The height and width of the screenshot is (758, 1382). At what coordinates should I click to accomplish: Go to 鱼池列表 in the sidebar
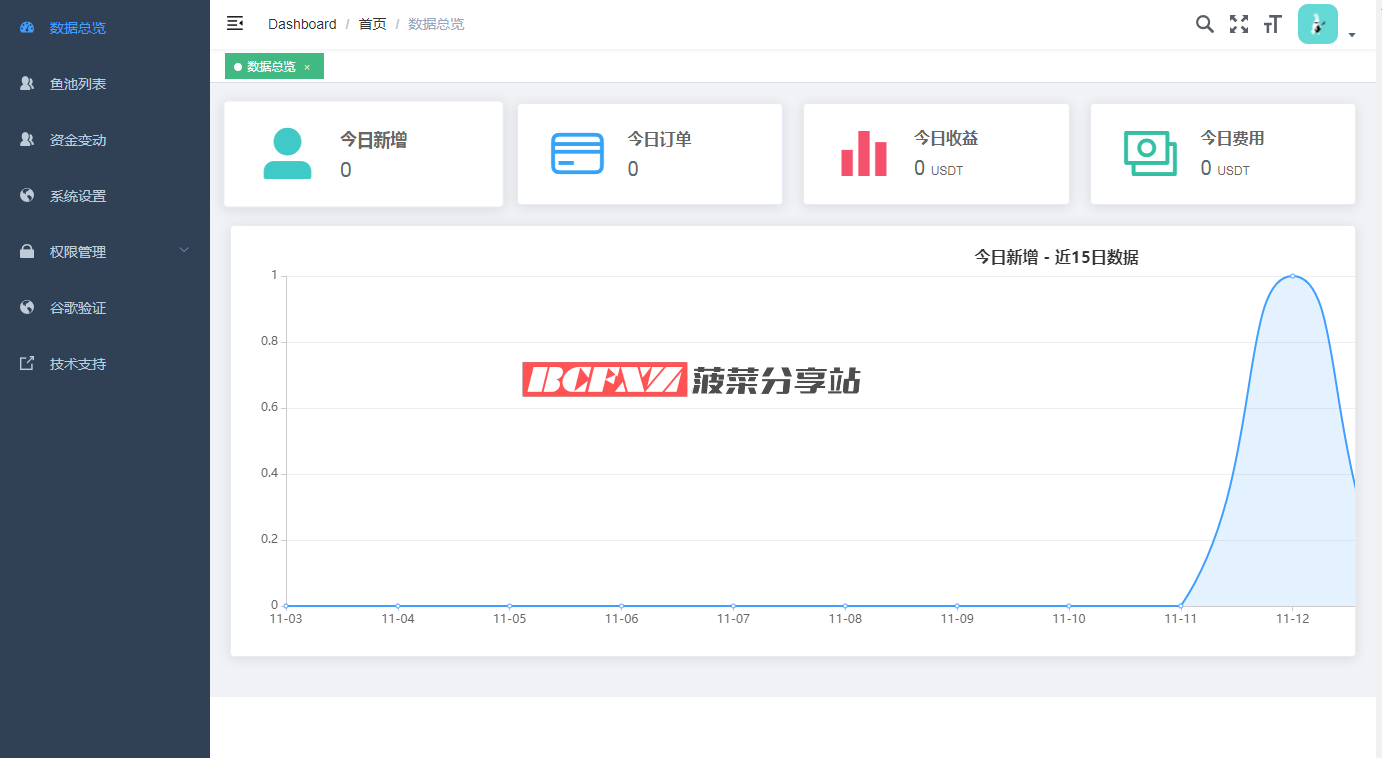point(78,84)
